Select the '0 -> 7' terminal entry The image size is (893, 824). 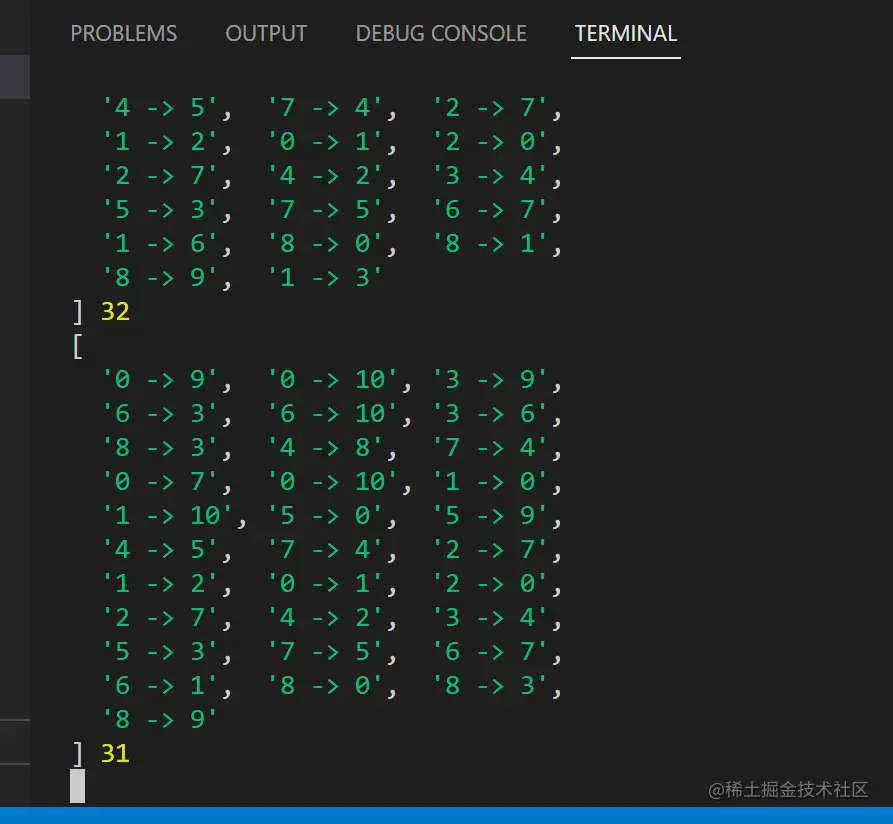160,482
